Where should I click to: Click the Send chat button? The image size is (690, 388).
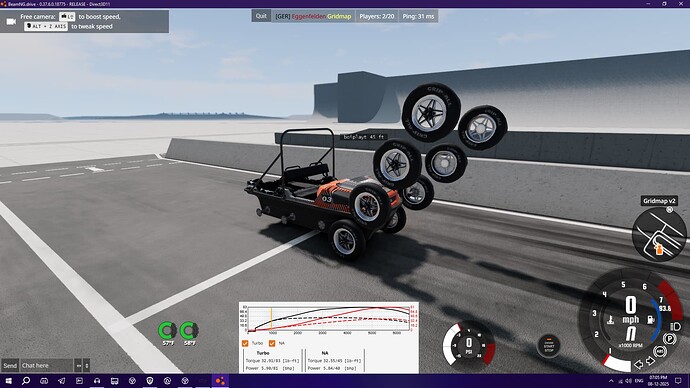pos(10,366)
